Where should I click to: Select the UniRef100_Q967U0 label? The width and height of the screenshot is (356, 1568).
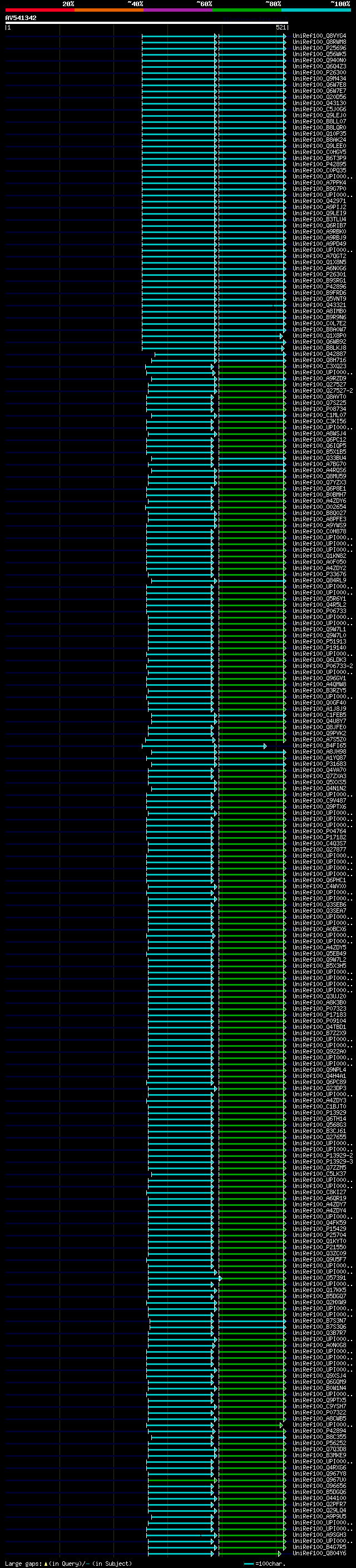[319, 1480]
